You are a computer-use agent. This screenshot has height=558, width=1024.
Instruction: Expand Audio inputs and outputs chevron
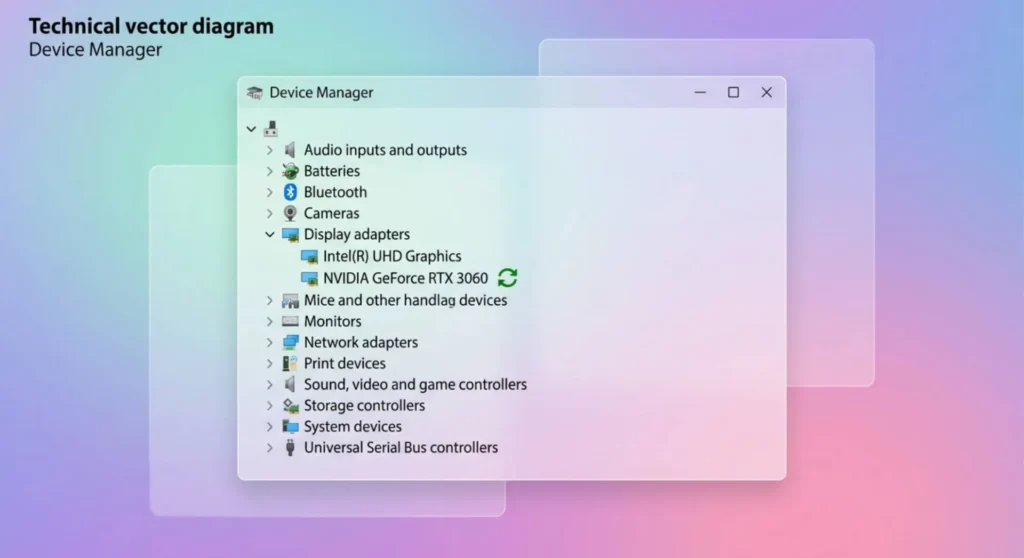tap(270, 150)
